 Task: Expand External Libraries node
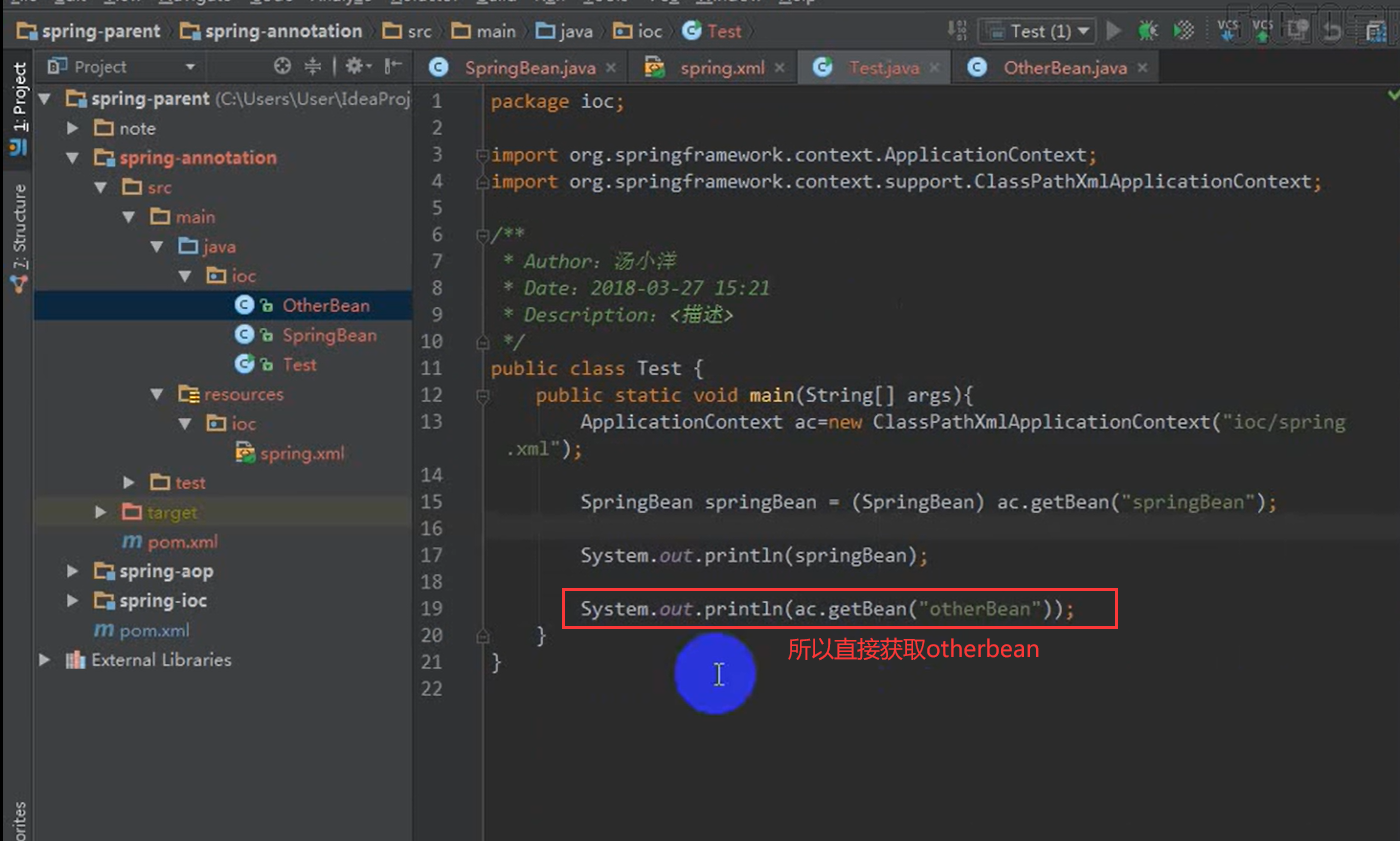(x=44, y=660)
